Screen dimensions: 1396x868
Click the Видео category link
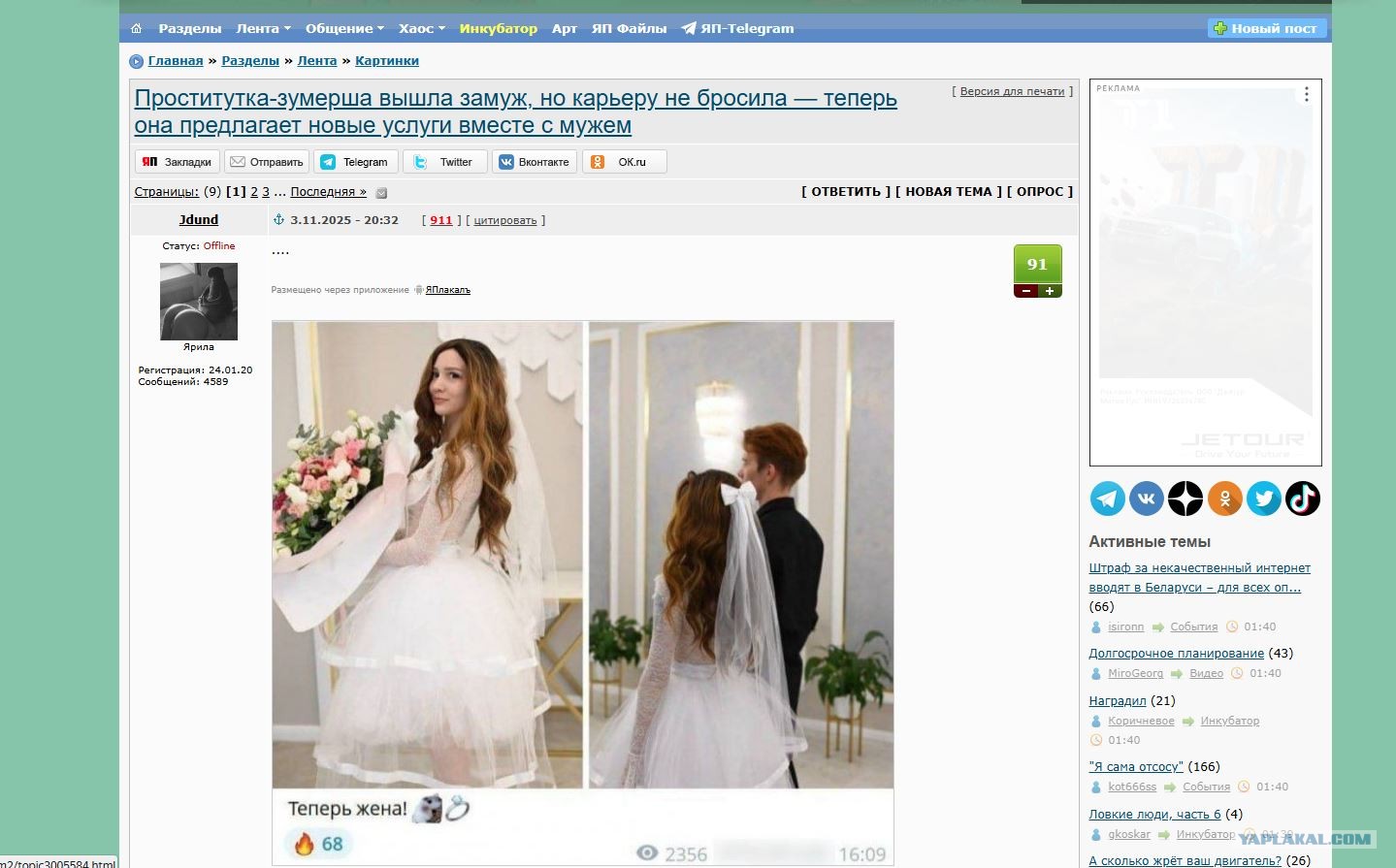pos(1207,674)
